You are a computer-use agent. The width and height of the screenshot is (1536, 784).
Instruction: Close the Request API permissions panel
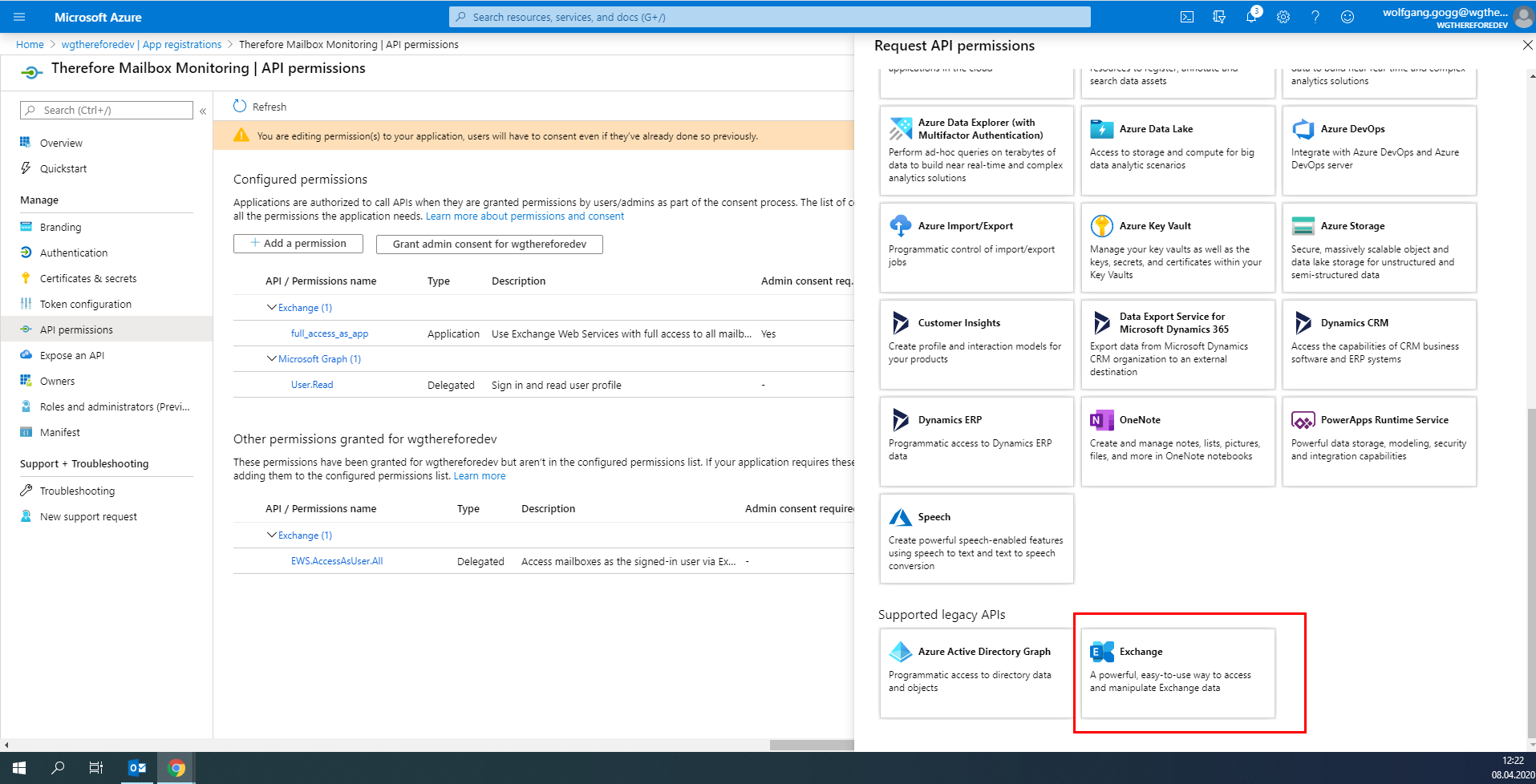click(x=1527, y=46)
